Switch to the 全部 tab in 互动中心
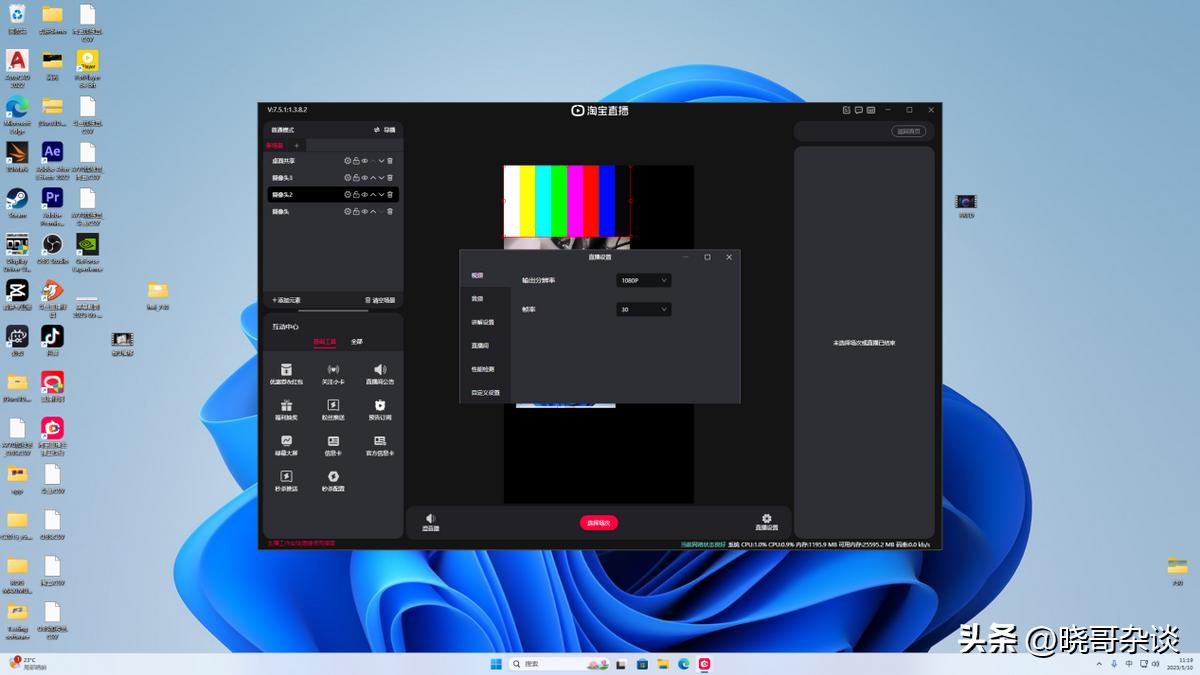Viewport: 1200px width, 675px height. (x=356, y=342)
